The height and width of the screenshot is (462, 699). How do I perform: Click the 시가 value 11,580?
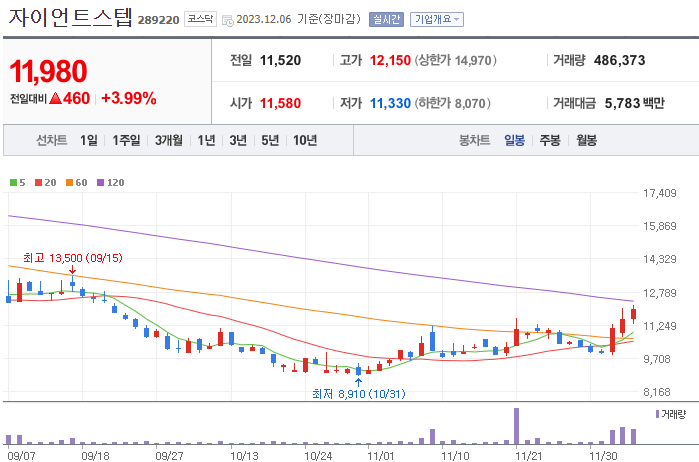(280, 103)
